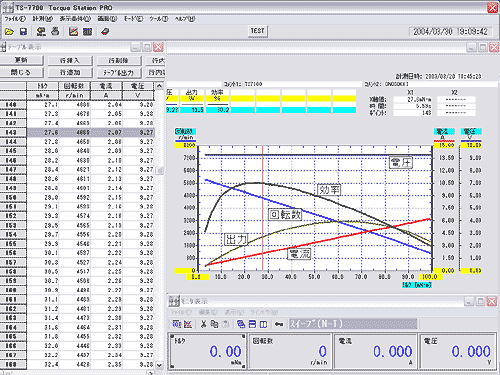The height and width of the screenshot is (375, 500).
Task: Open the 計測(M) menu
Action: pyautogui.click(x=43, y=19)
